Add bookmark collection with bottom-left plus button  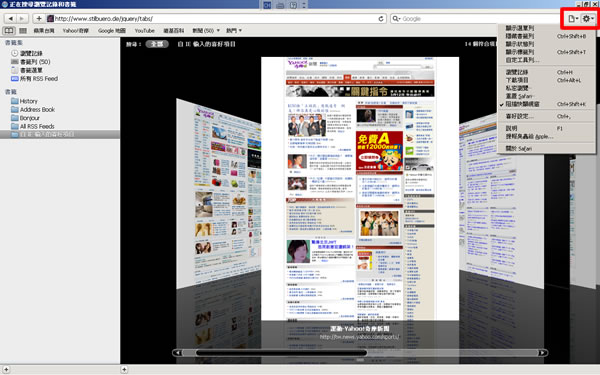pos(6,369)
